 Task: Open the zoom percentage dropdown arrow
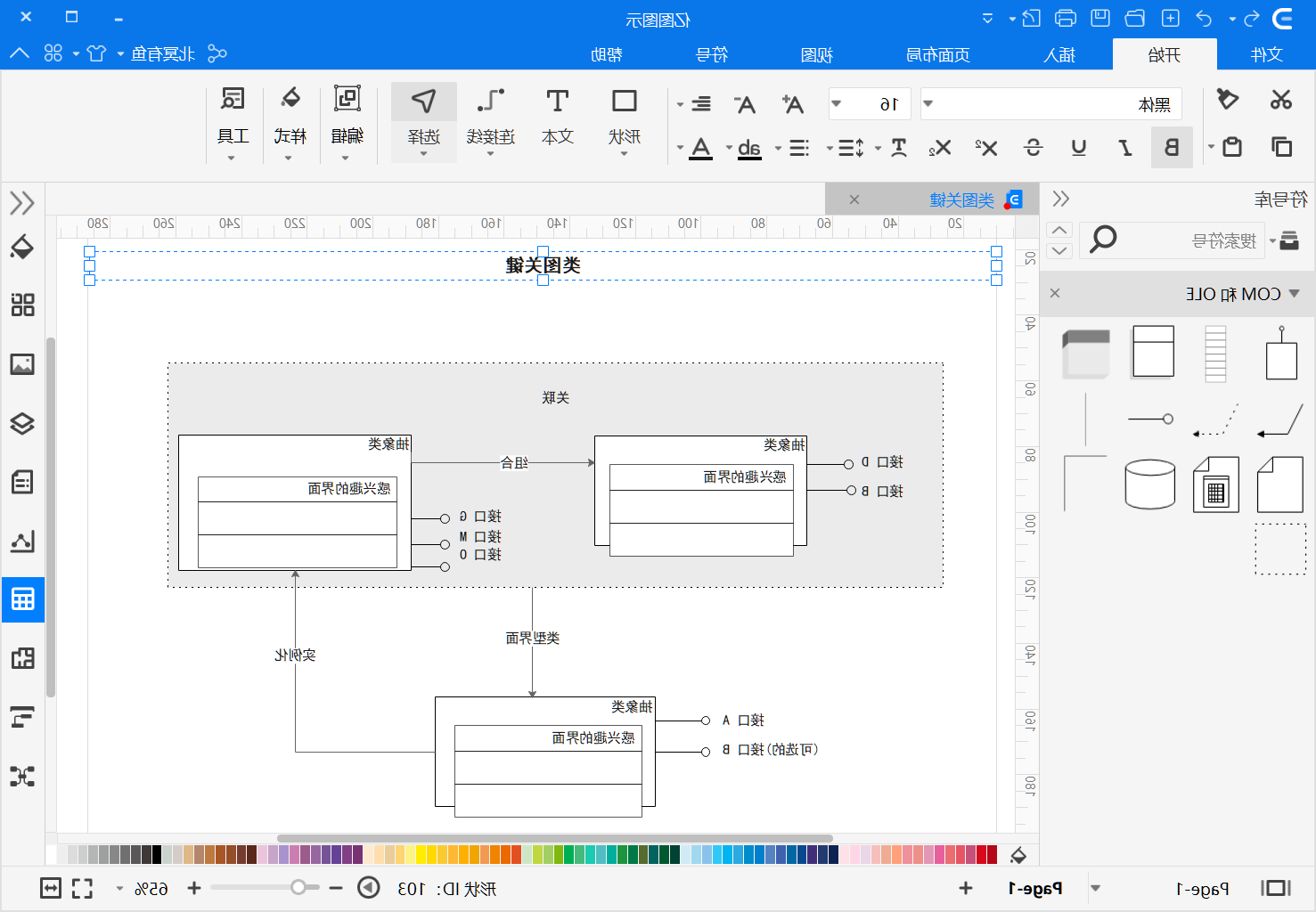point(119,889)
